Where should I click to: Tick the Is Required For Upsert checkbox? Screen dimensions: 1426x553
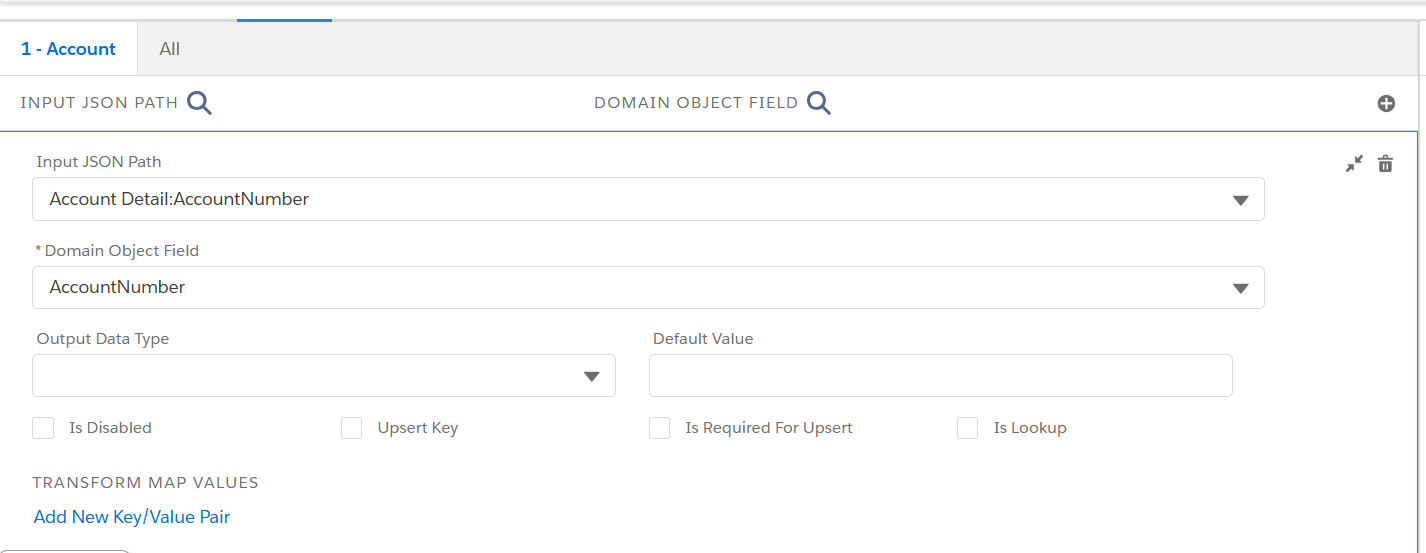tap(659, 428)
